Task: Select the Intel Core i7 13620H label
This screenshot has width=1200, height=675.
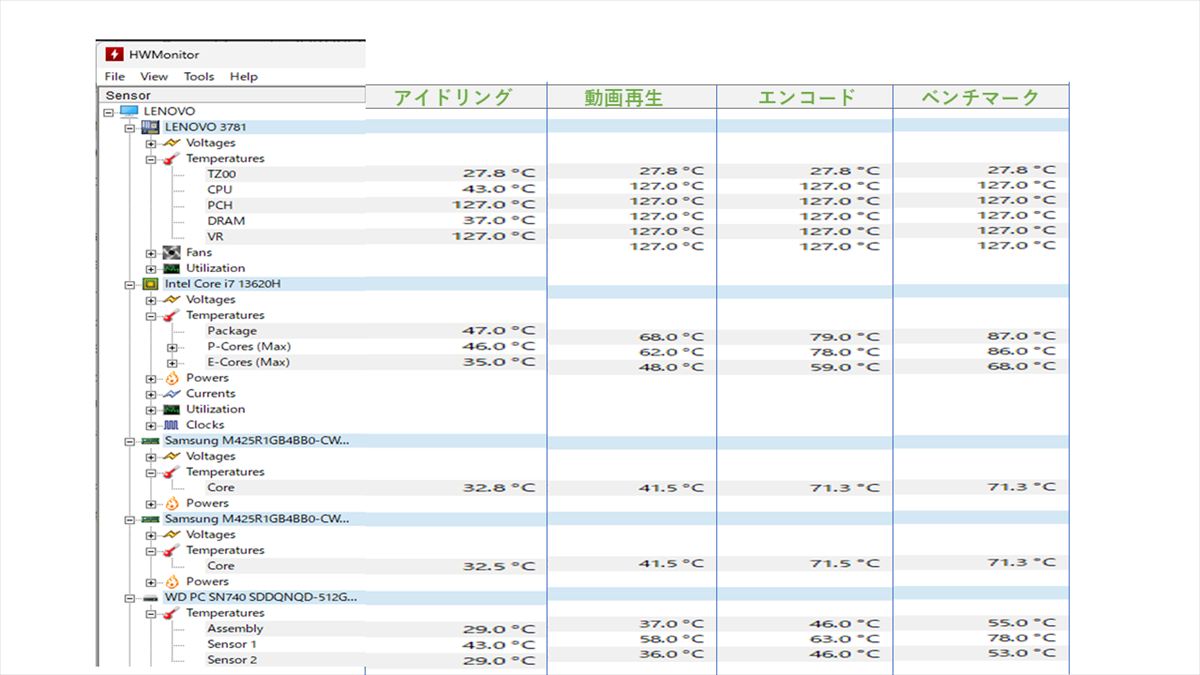Action: click(x=222, y=284)
